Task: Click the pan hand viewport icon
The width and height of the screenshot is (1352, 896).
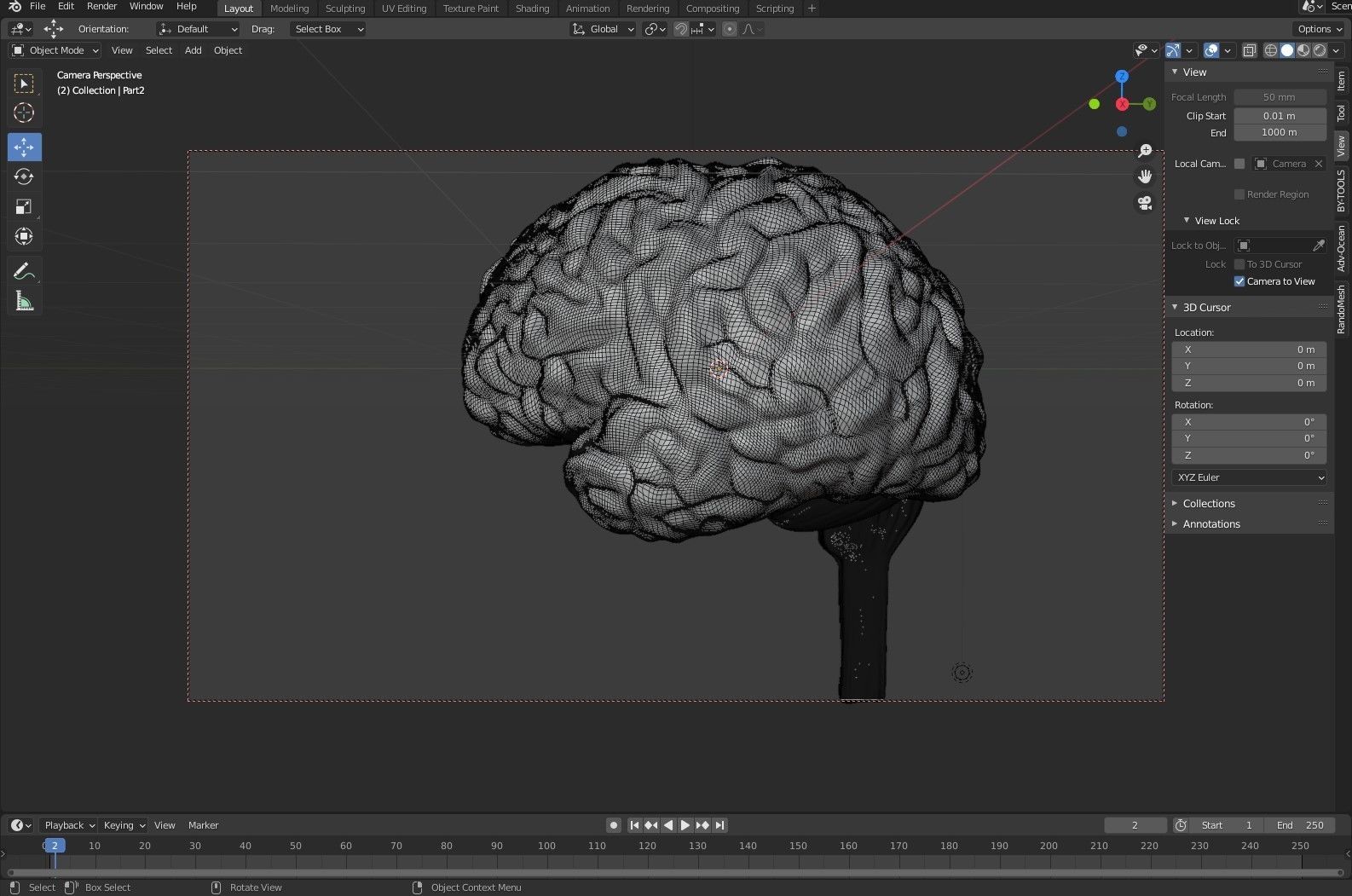Action: (x=1145, y=176)
